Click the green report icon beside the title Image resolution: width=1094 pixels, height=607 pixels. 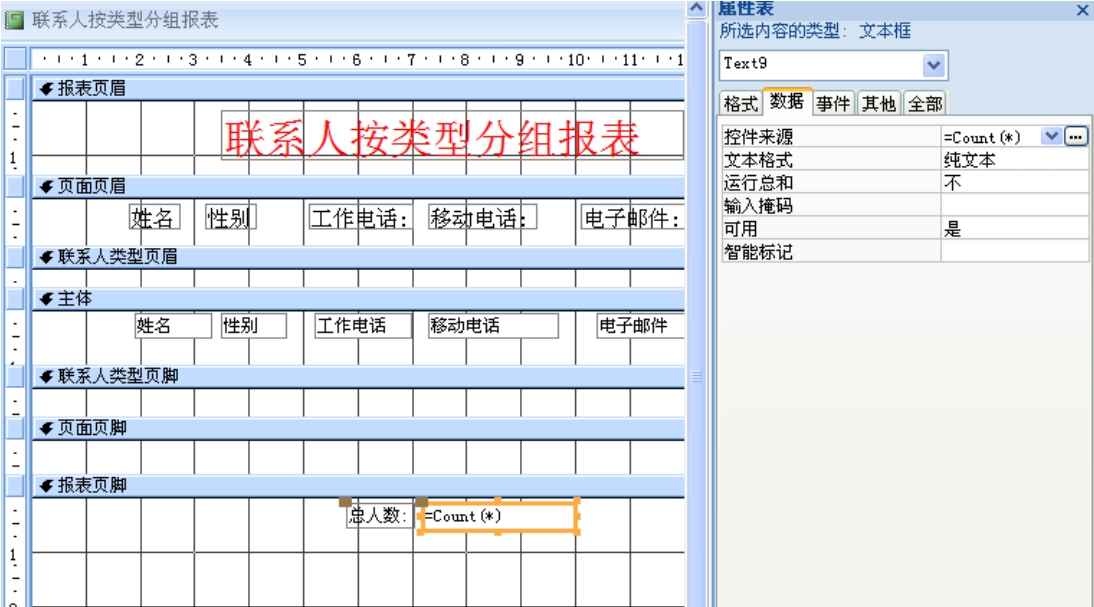pyautogui.click(x=15, y=21)
